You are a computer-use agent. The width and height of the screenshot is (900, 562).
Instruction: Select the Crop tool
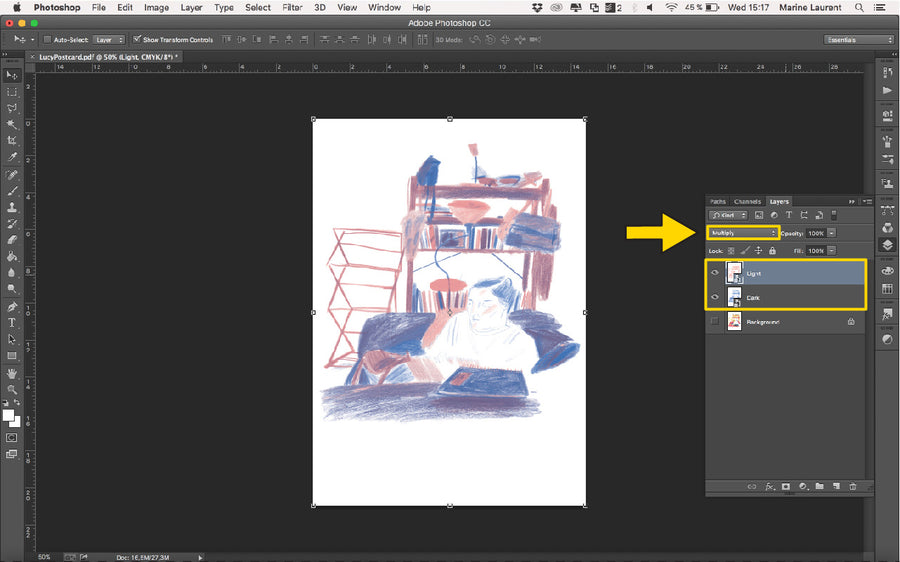tap(11, 140)
